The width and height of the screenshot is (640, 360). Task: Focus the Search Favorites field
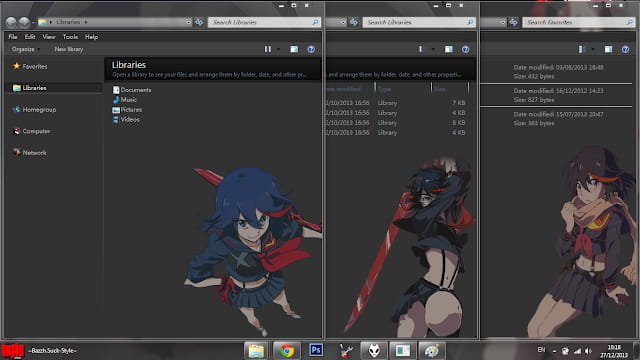click(579, 22)
